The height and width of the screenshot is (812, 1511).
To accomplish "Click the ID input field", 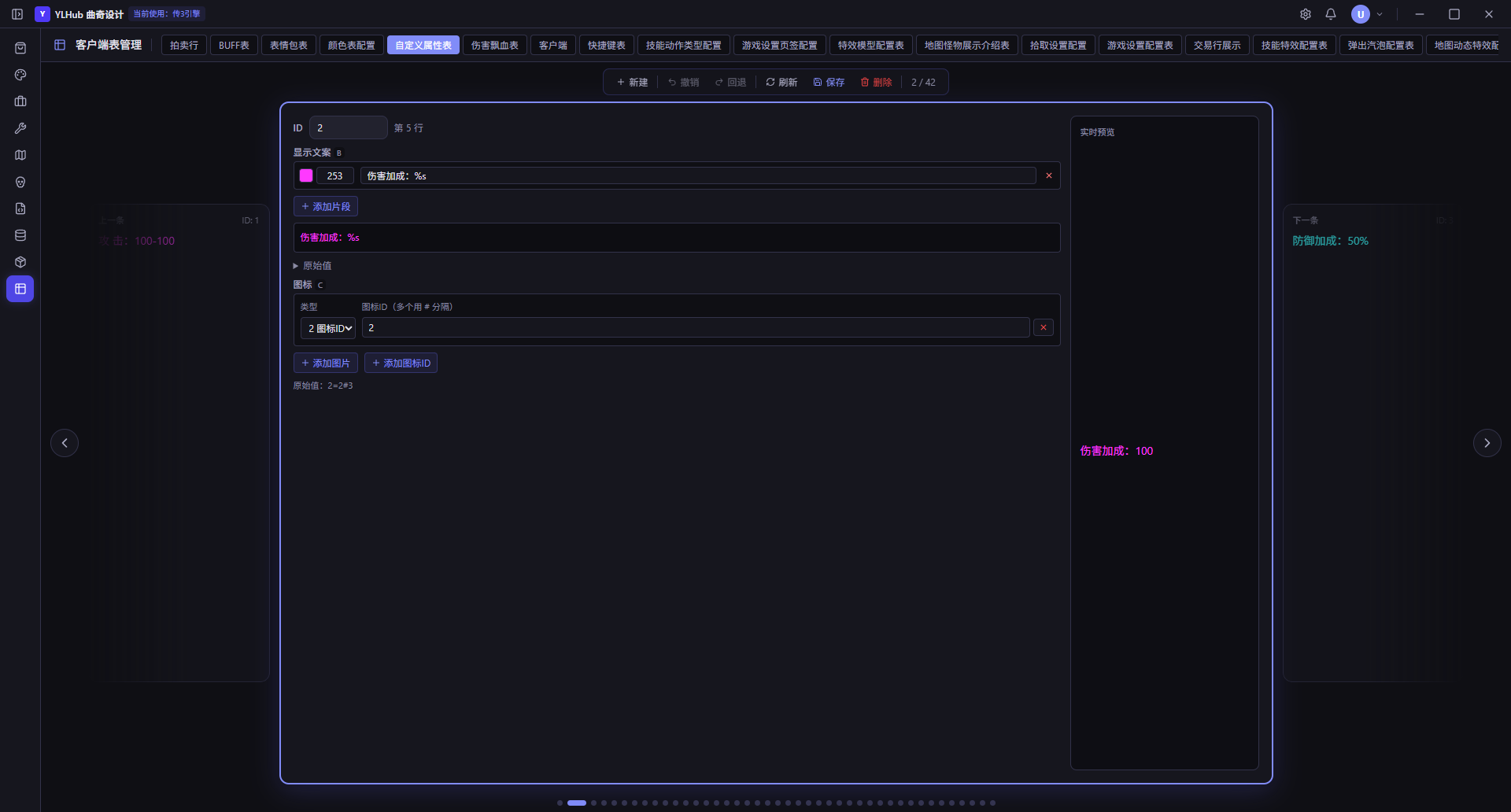I will pyautogui.click(x=349, y=127).
